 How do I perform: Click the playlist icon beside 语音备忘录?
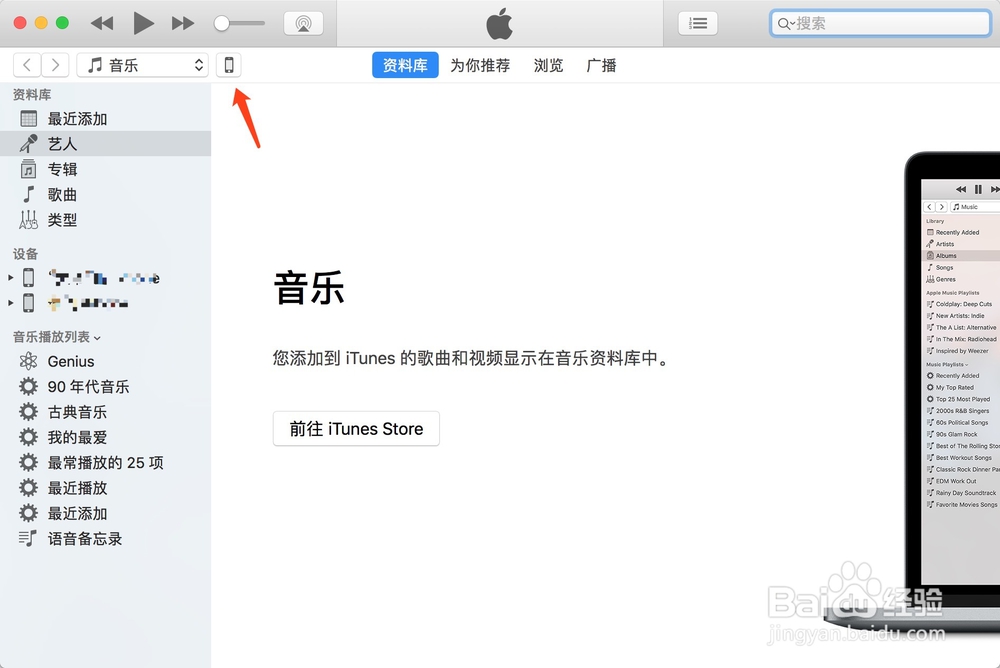(28, 538)
